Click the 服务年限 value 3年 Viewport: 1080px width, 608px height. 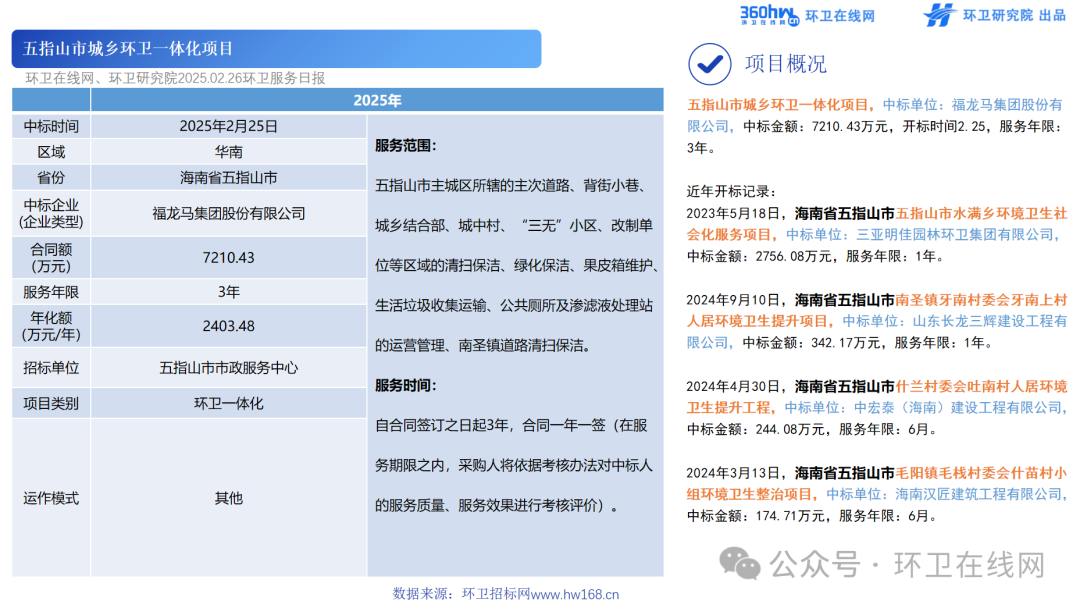point(229,292)
